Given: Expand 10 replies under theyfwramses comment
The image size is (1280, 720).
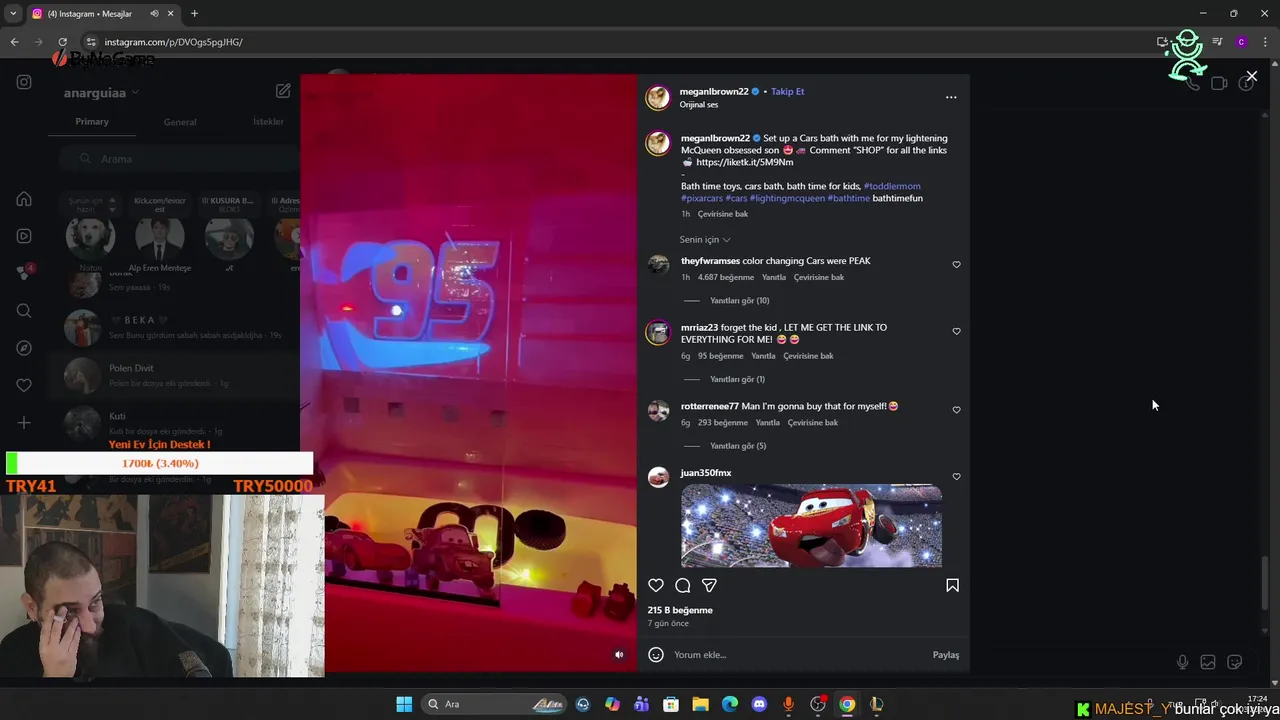Looking at the screenshot, I should pos(739,301).
